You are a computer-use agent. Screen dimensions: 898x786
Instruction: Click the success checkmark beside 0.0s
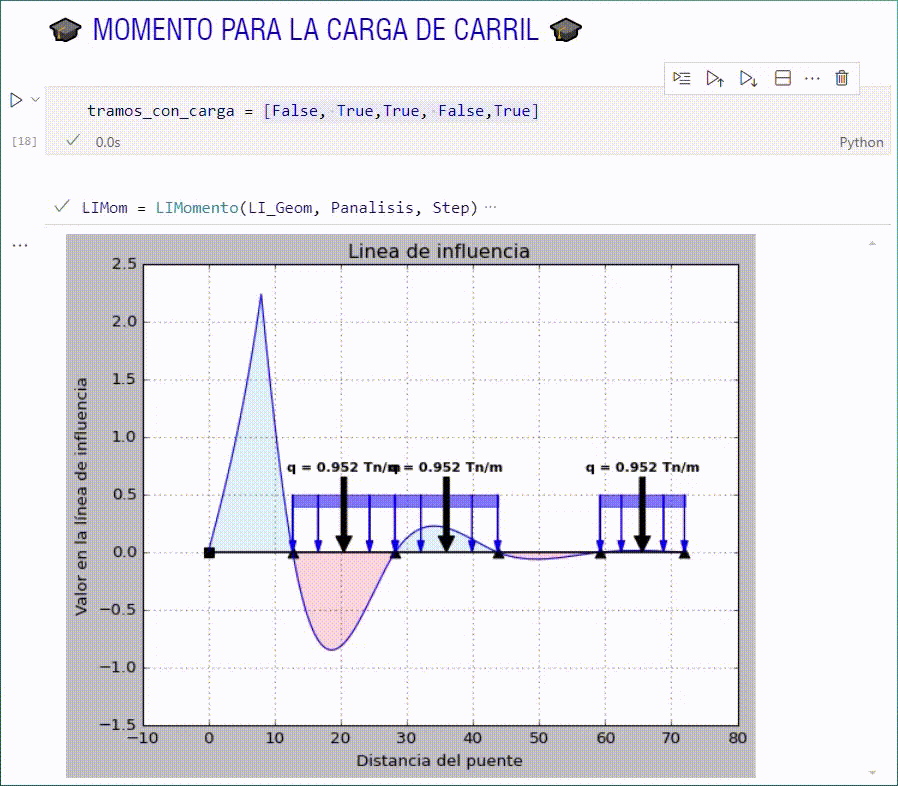point(72,141)
